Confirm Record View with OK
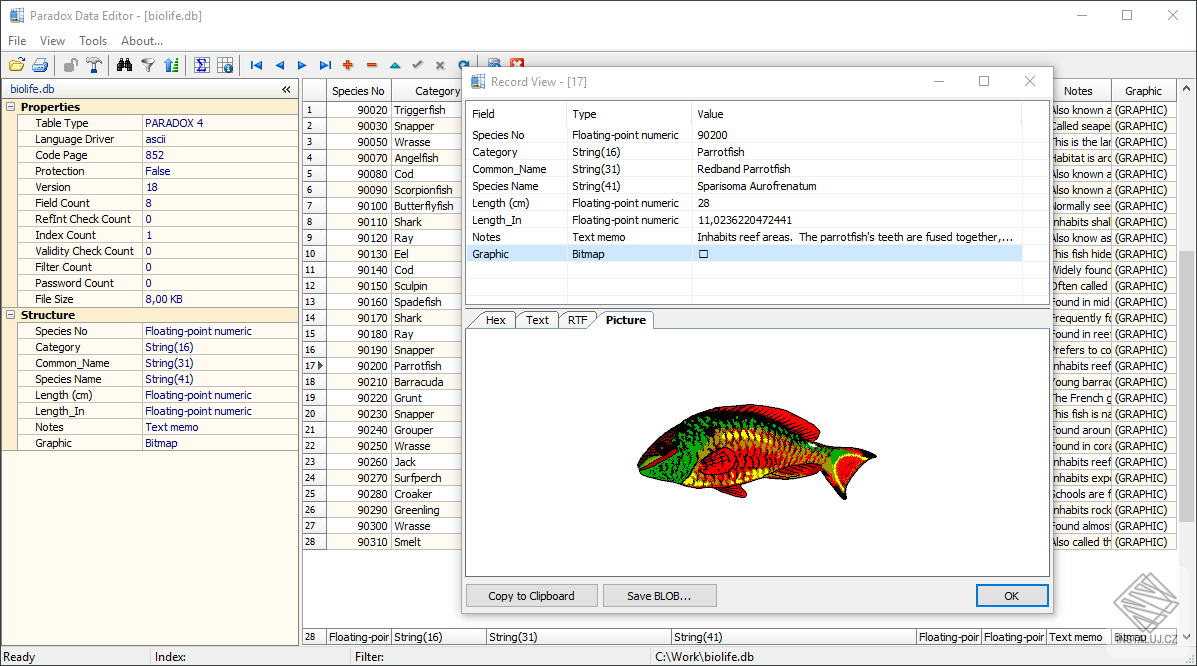 click(x=1012, y=595)
